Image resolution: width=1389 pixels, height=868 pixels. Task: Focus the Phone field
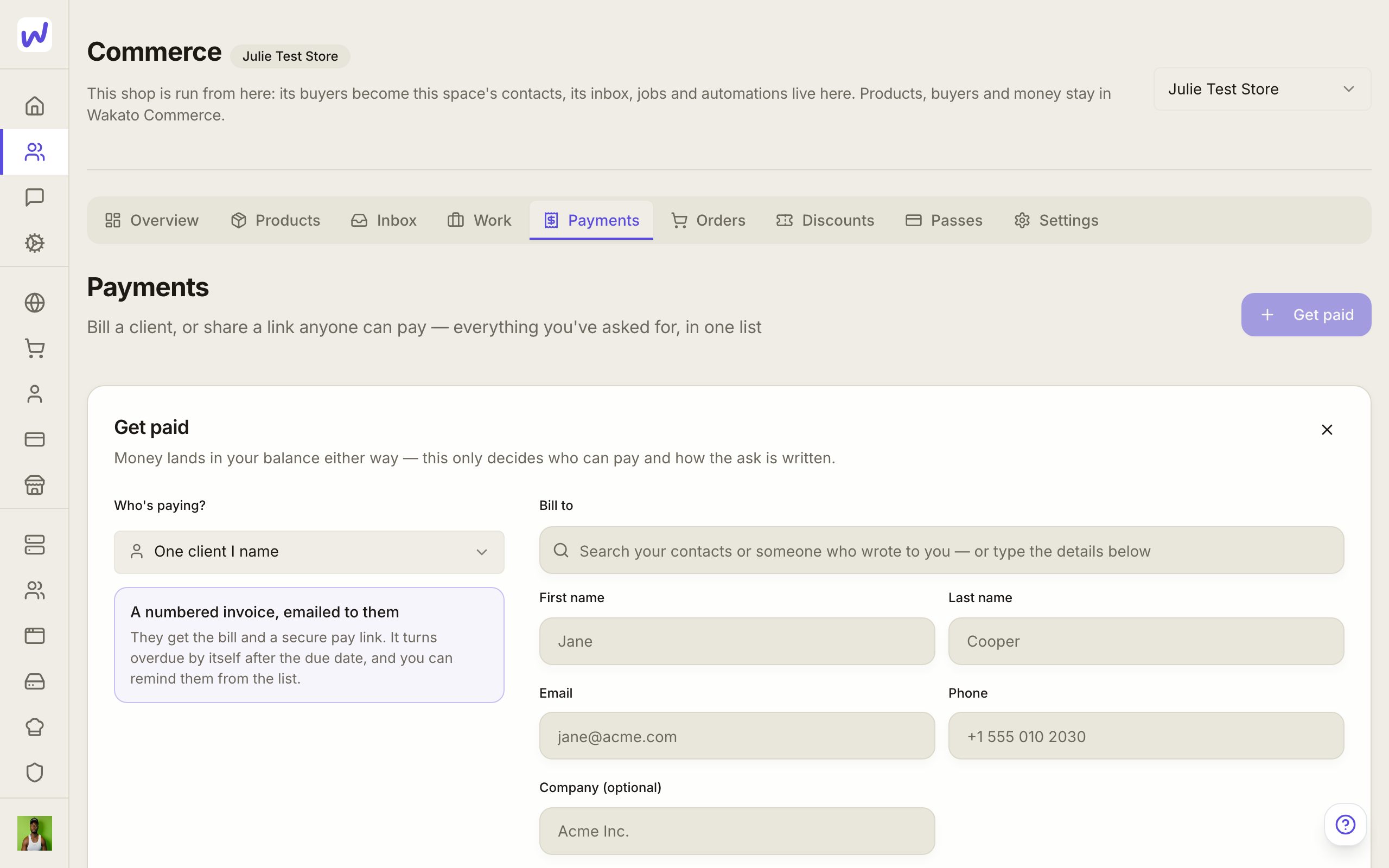pyautogui.click(x=1145, y=736)
